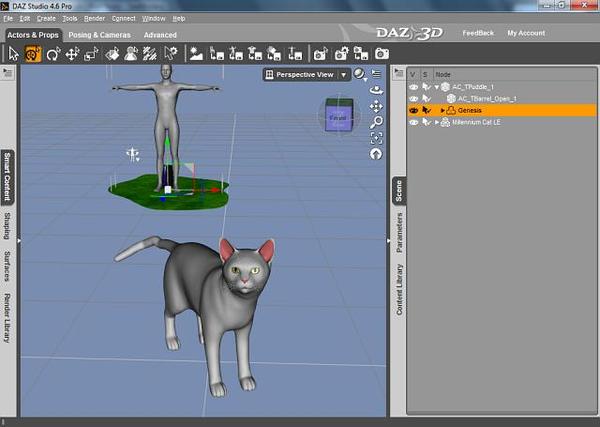Open the Content Library side tab
This screenshot has width=600, height=427.
tap(399, 290)
